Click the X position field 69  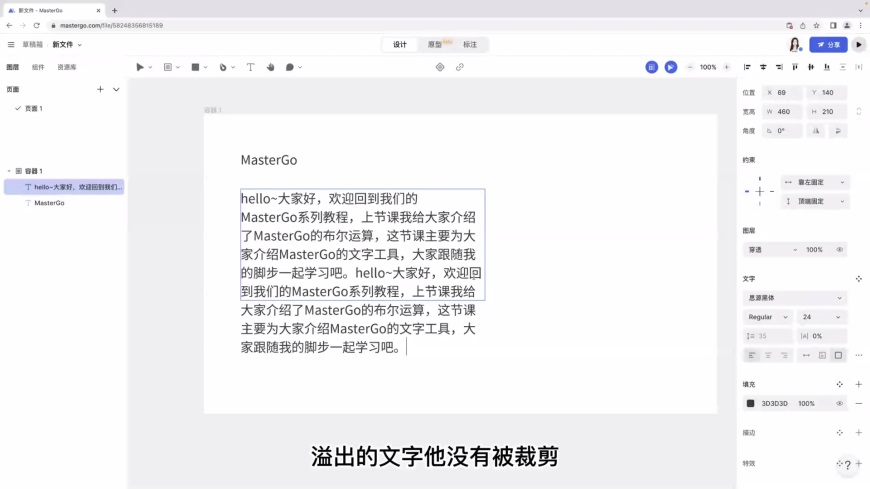782,93
